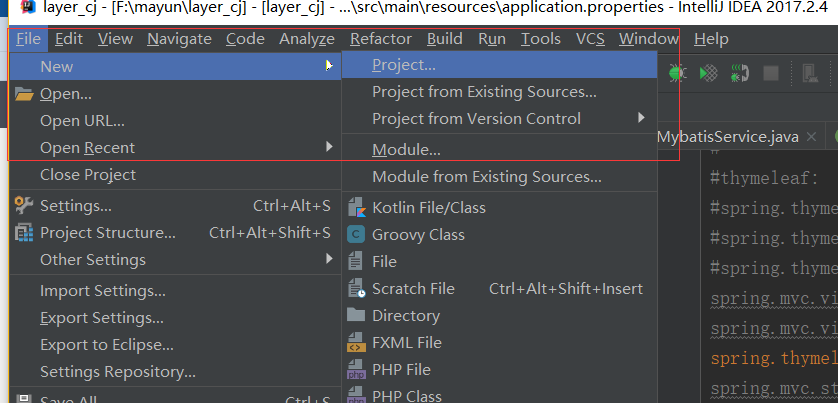Click the Settings wrench icon

24,206
